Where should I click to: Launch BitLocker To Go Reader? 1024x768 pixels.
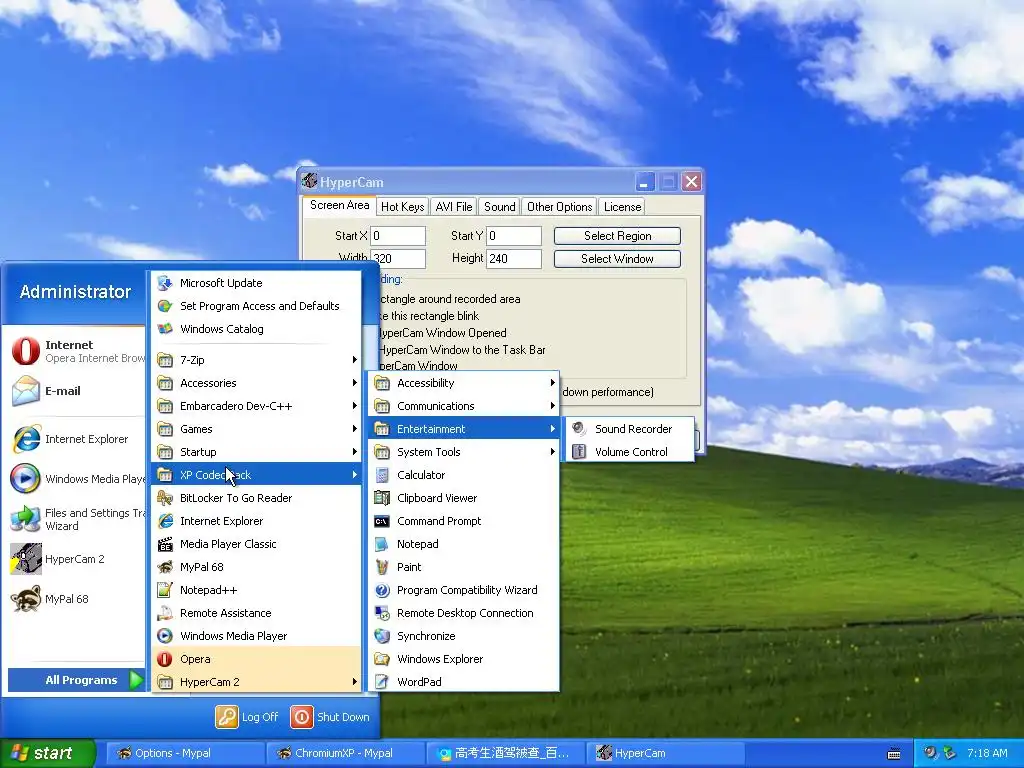[257, 498]
